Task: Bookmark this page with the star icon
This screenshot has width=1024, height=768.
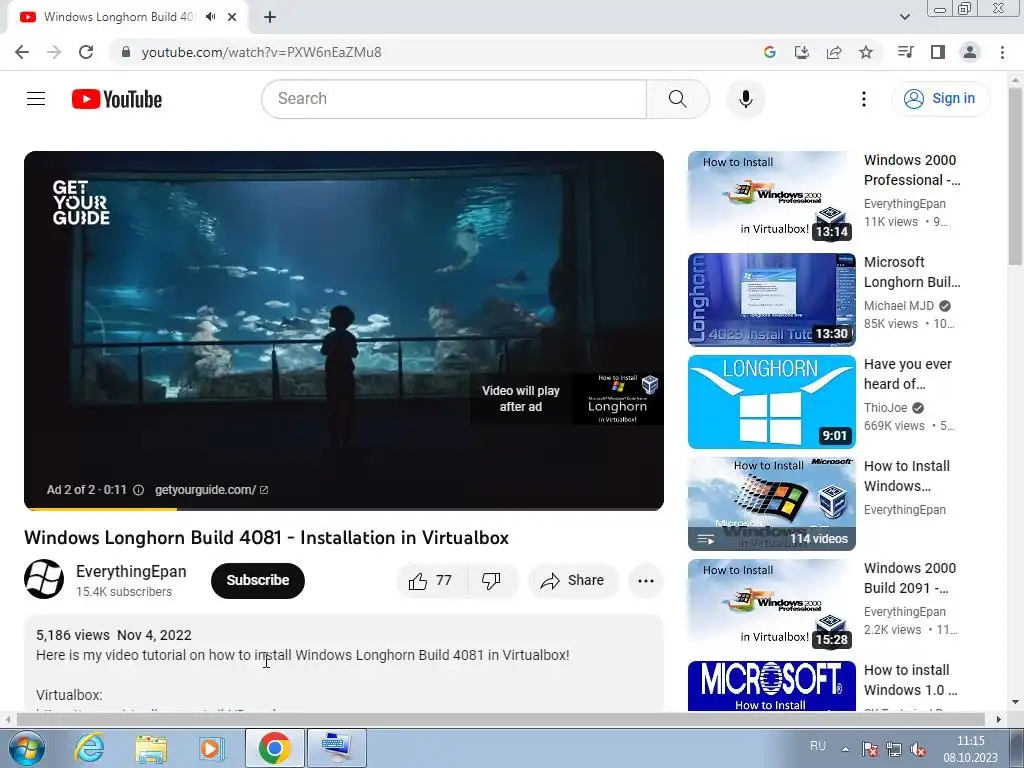Action: (x=866, y=52)
